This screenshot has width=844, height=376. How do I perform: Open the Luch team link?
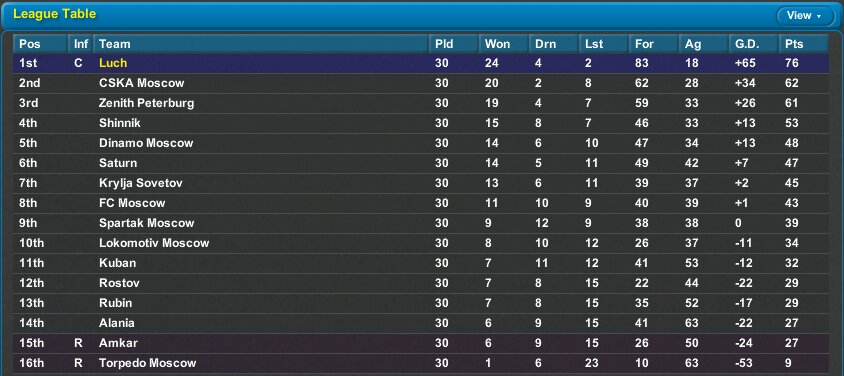coord(113,63)
